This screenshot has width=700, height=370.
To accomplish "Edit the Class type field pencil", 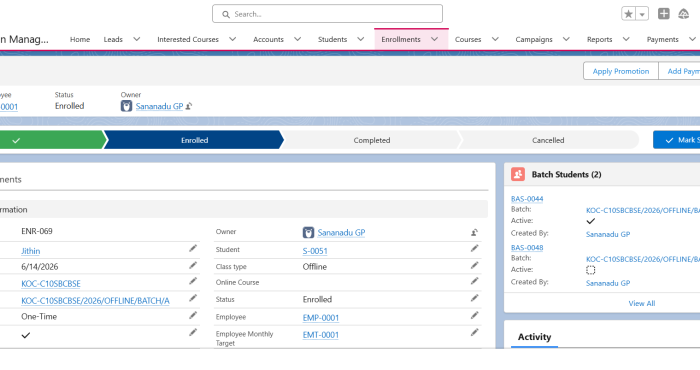I will 474,266.
